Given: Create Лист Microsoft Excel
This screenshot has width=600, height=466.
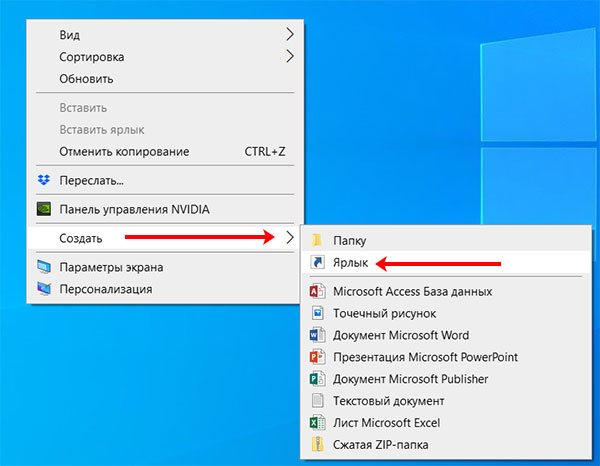Looking at the screenshot, I should click(x=446, y=422).
